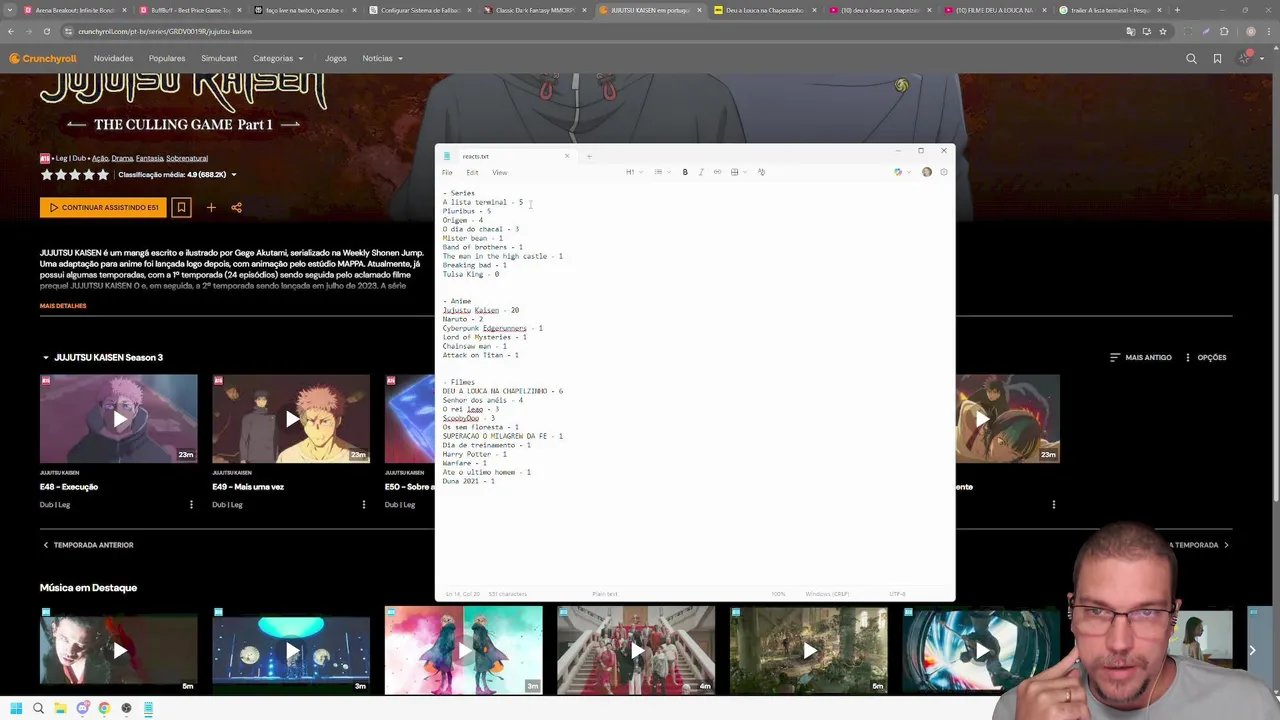Click Continuar Assistindo E51 button

[105, 207]
